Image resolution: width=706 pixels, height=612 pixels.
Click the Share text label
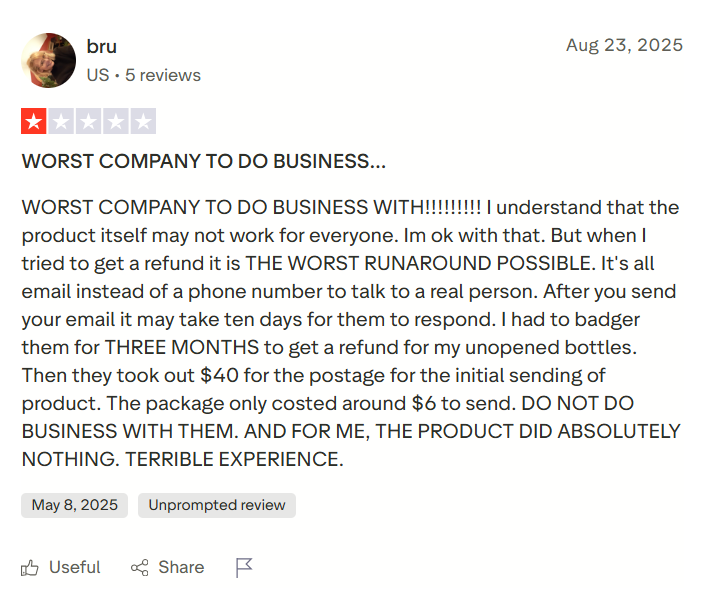point(181,568)
